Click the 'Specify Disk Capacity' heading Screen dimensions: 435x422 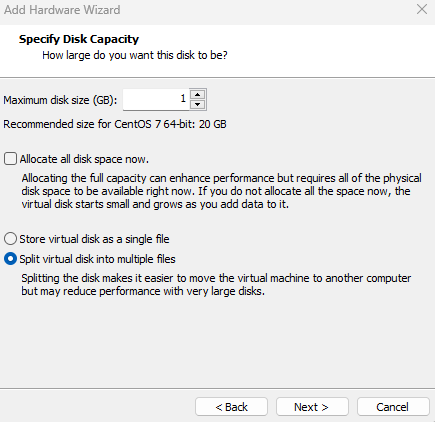(x=79, y=39)
